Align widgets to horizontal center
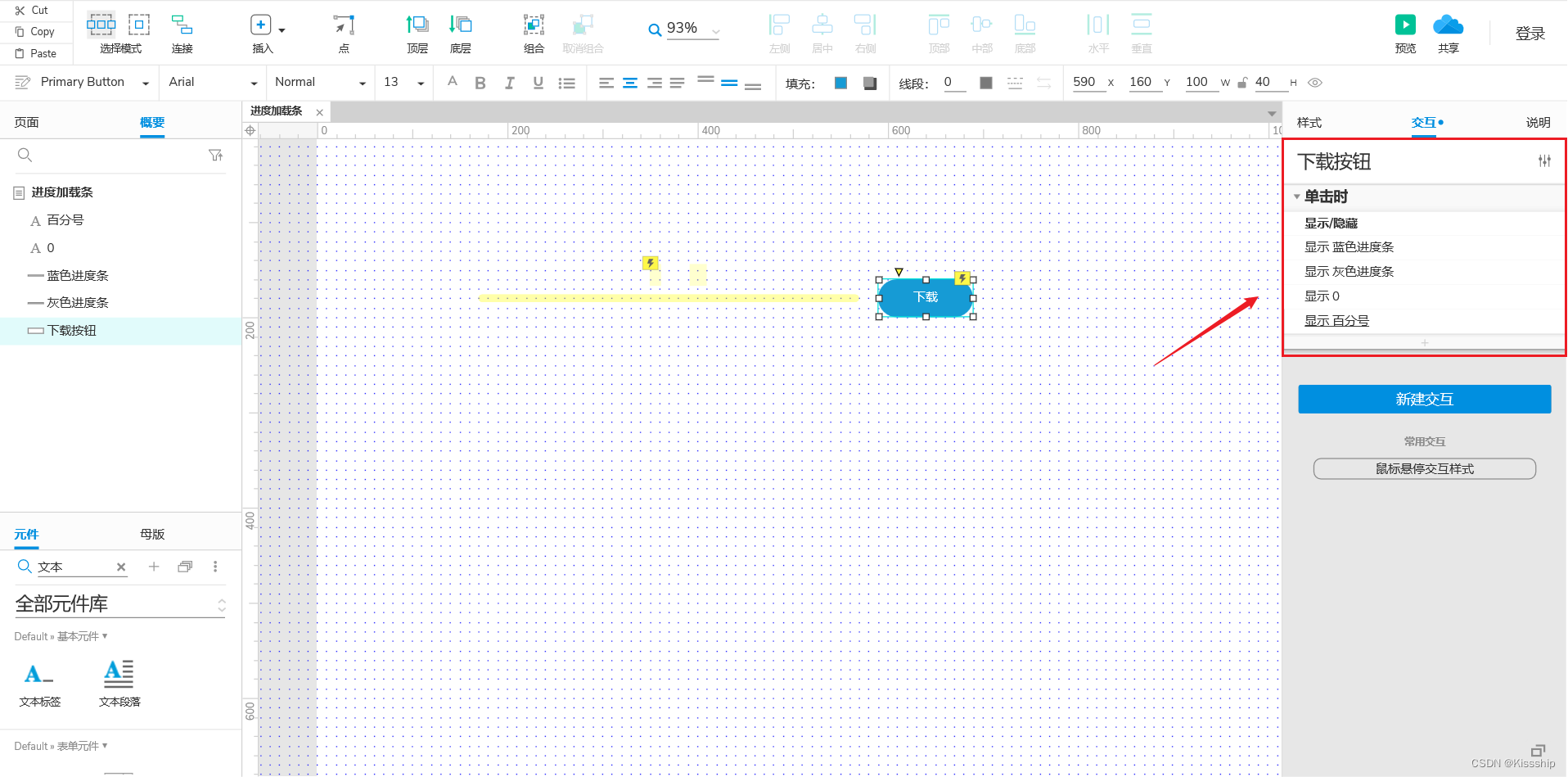1568x777 pixels. [822, 33]
